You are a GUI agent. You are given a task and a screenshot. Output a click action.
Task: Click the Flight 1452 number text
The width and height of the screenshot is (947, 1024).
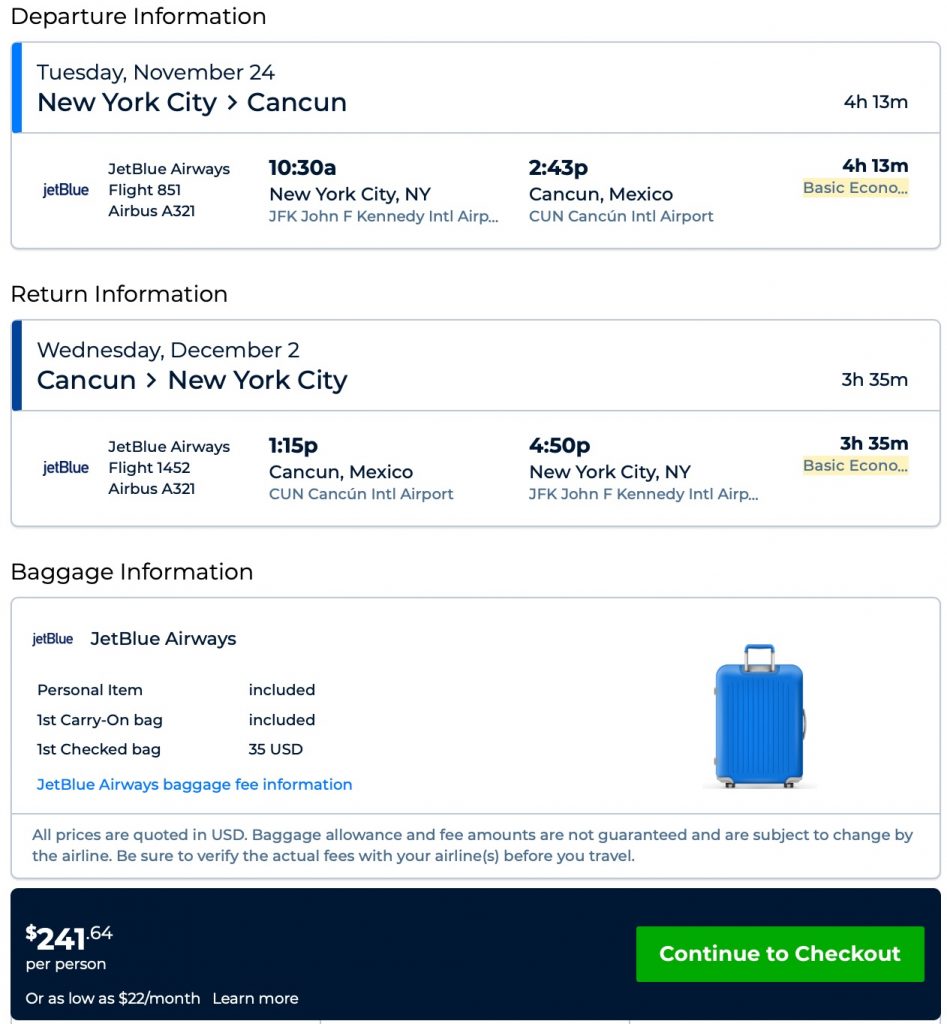tap(149, 468)
